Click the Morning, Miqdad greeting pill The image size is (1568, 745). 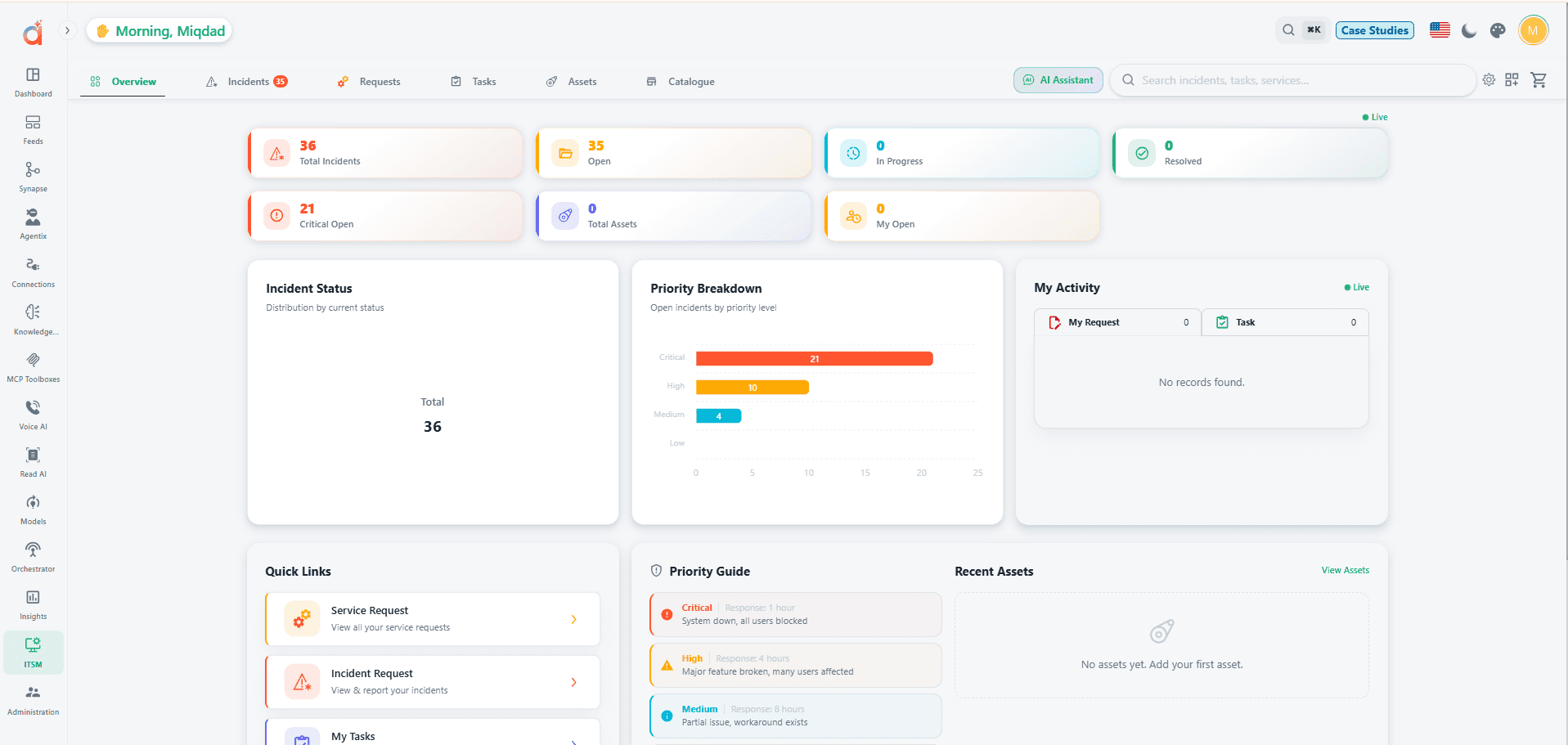tap(160, 31)
